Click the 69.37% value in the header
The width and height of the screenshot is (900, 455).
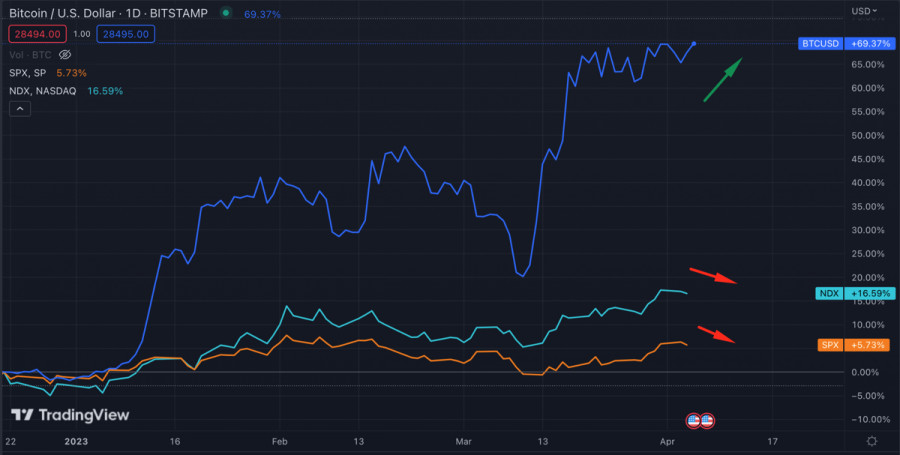pyautogui.click(x=262, y=14)
